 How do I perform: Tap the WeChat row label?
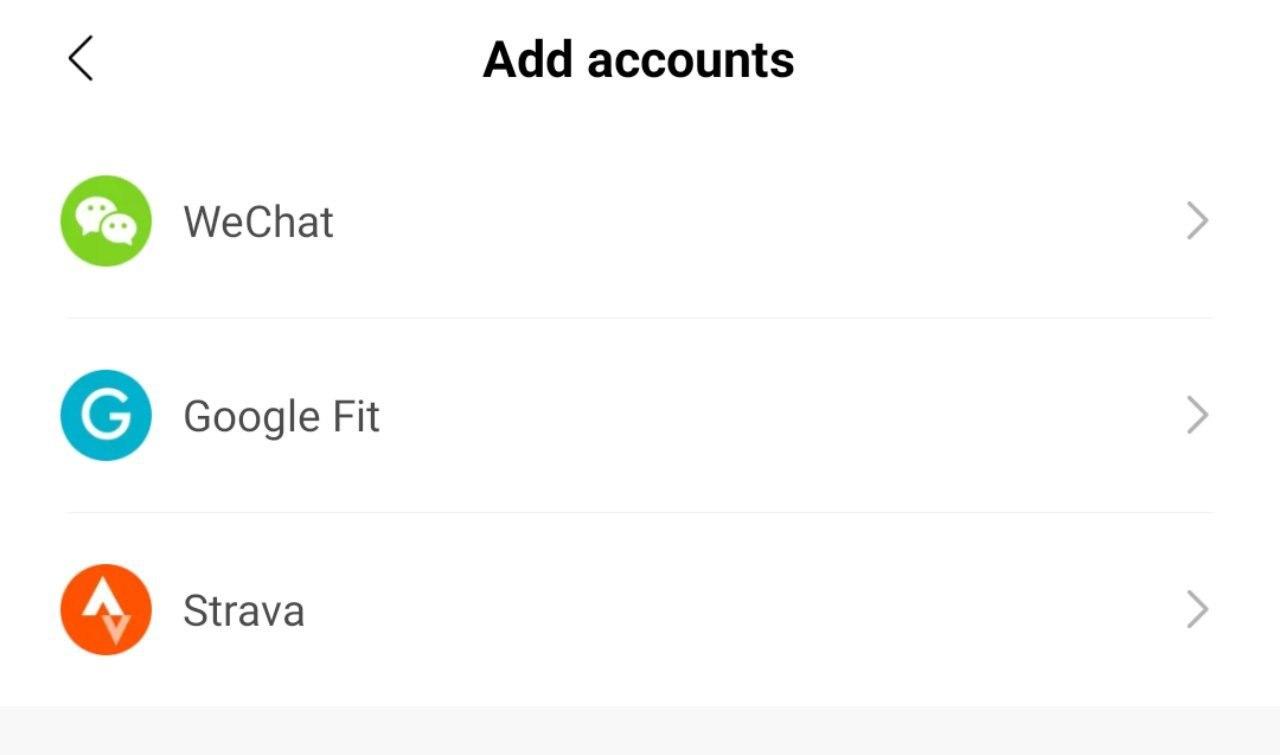[259, 221]
